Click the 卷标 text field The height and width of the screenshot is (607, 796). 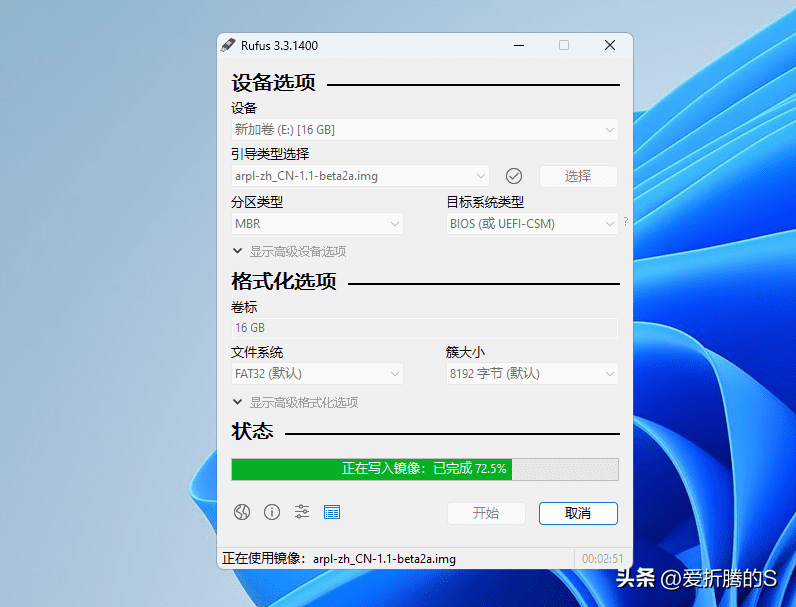[424, 328]
